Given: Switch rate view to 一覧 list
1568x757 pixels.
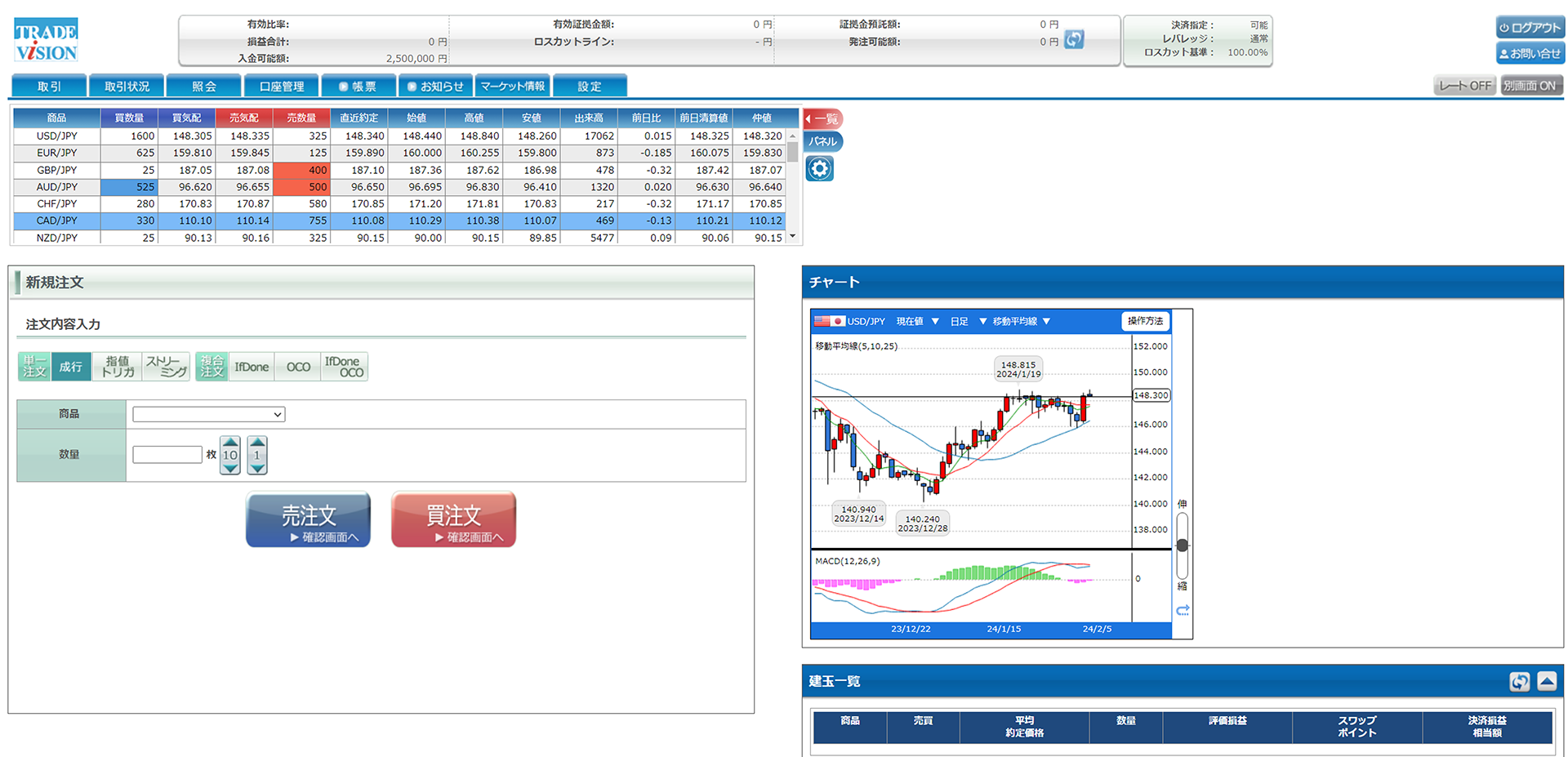Looking at the screenshot, I should pyautogui.click(x=823, y=118).
